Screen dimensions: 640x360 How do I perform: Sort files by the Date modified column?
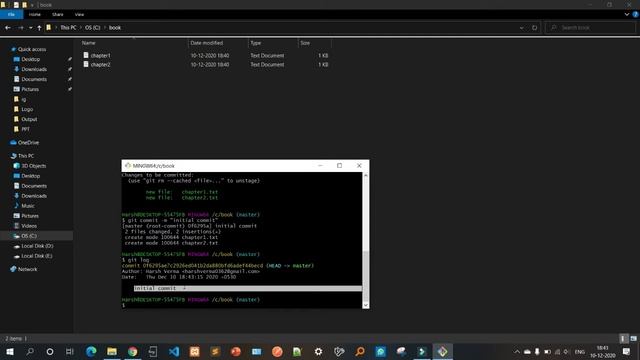pyautogui.click(x=207, y=43)
